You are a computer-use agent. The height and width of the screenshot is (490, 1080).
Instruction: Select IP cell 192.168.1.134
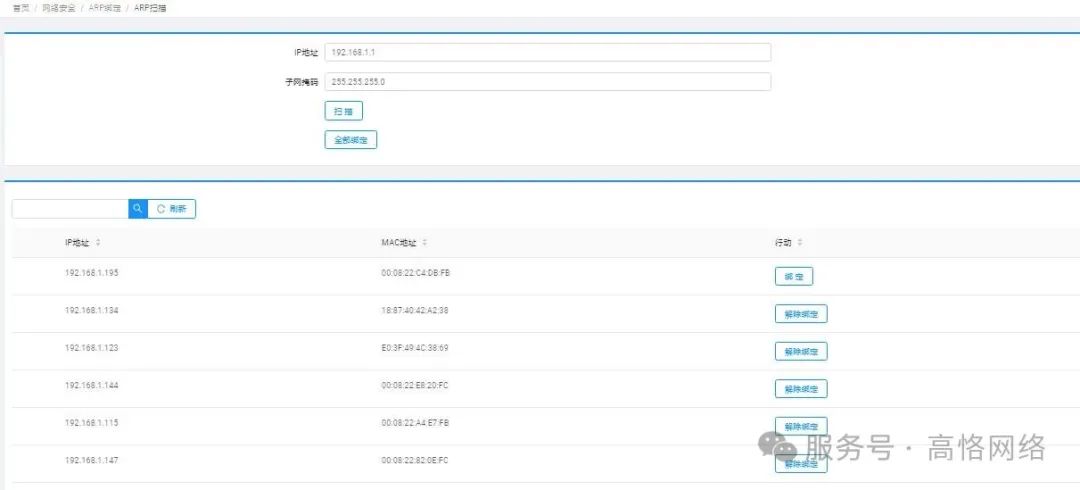[x=92, y=310]
